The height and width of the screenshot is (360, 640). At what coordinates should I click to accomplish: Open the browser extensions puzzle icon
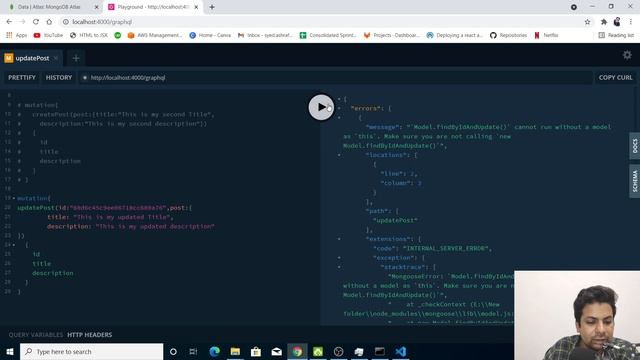[604, 22]
